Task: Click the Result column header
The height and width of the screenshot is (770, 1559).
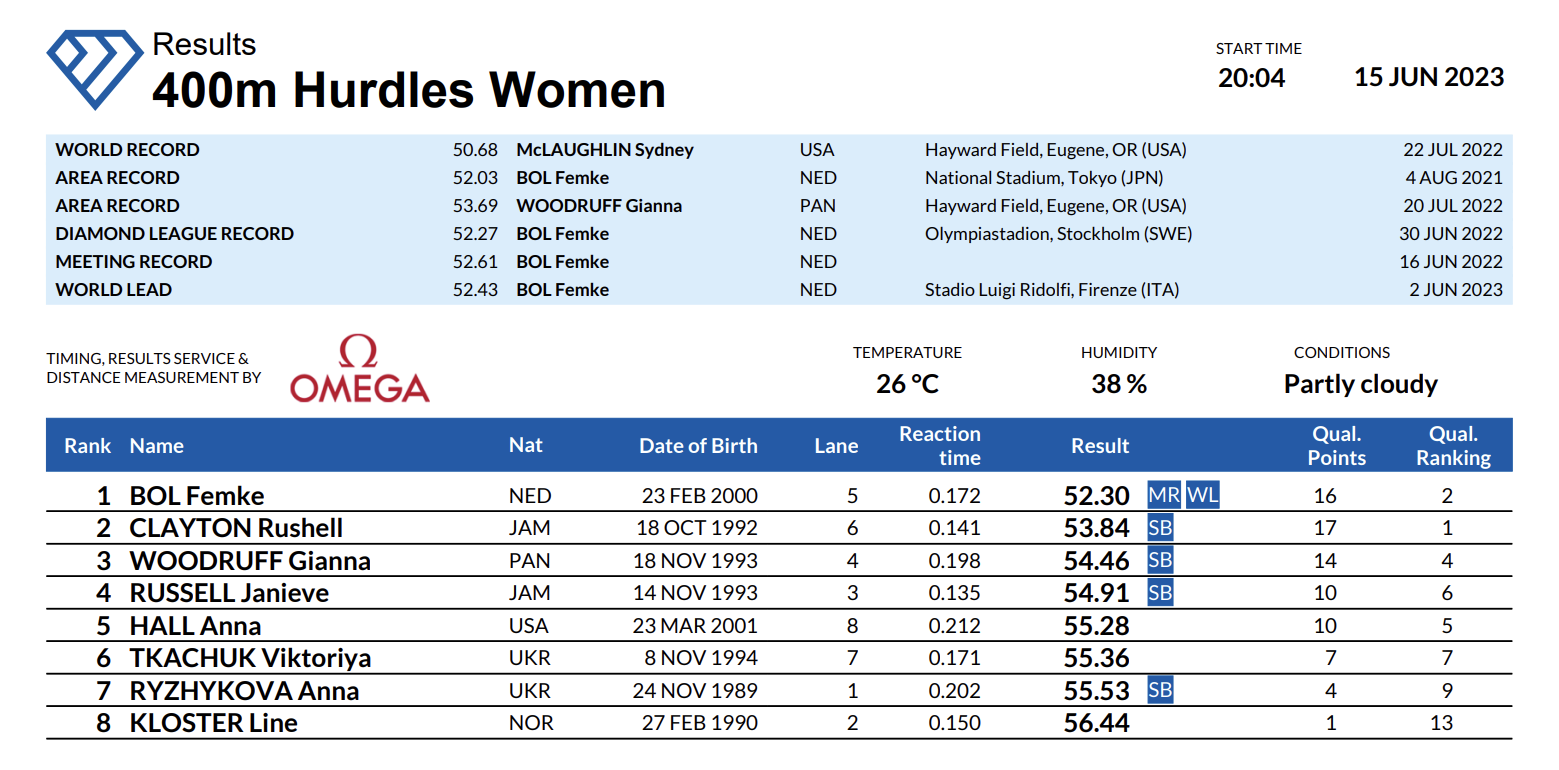Action: (1100, 446)
